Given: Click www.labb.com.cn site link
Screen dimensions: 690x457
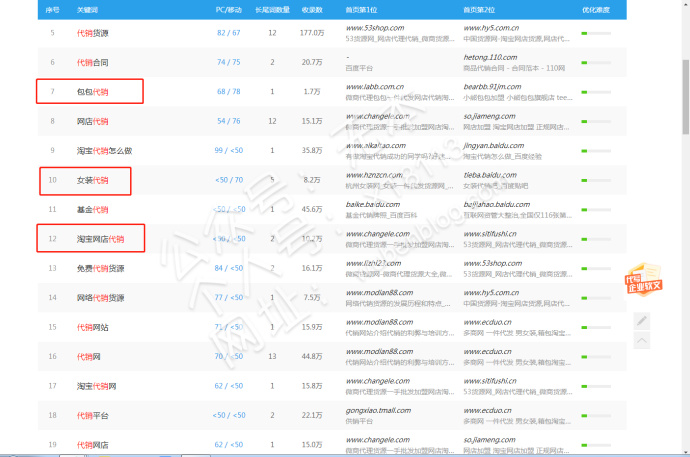Looking at the screenshot, I should pos(374,87).
